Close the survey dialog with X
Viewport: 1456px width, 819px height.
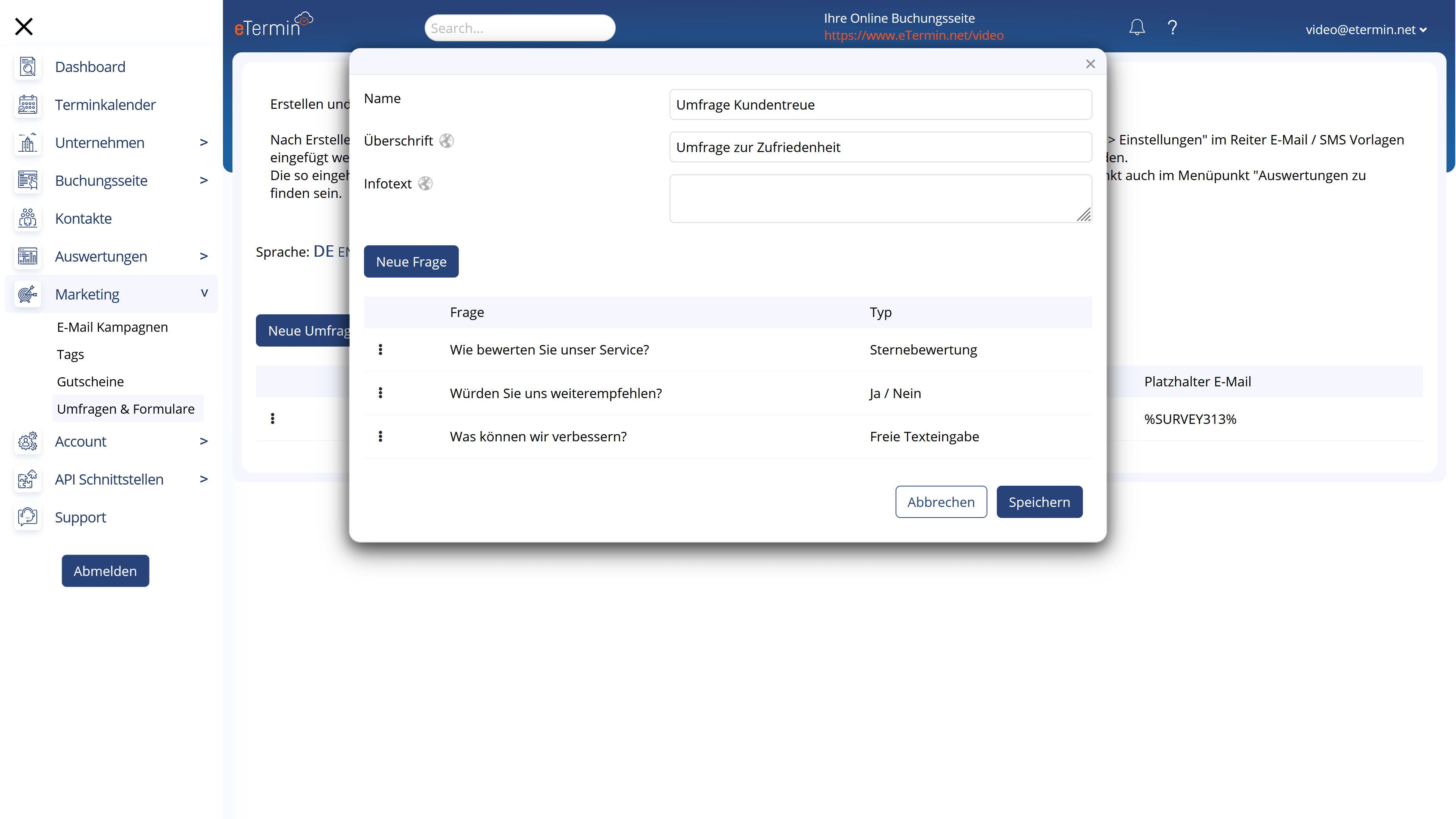[x=1090, y=64]
